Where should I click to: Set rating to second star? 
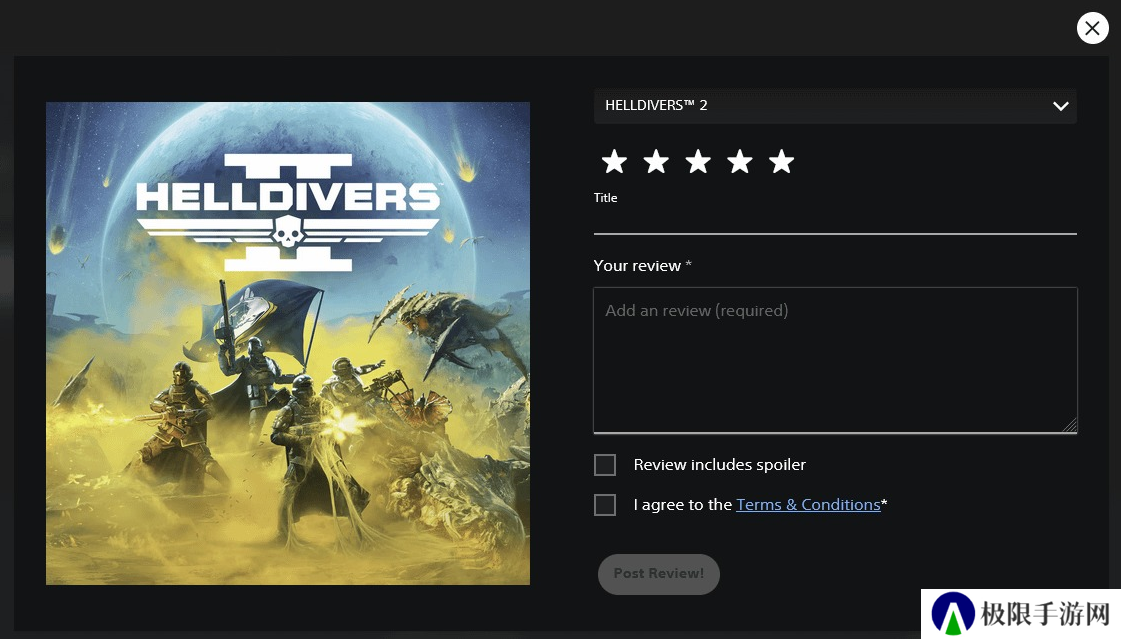656,162
